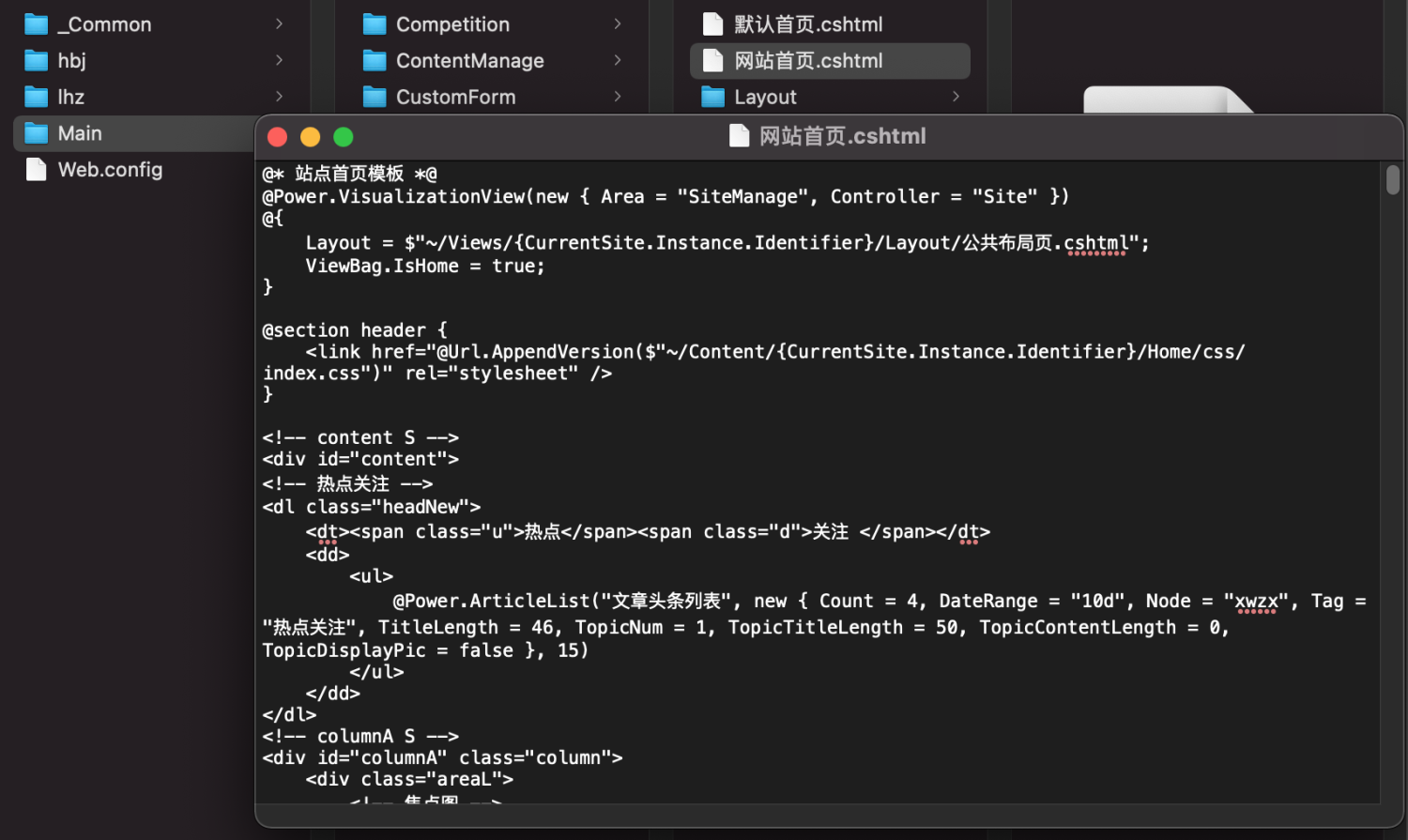Select the Main folder row
Viewport: 1408px width, 840px height.
point(131,133)
